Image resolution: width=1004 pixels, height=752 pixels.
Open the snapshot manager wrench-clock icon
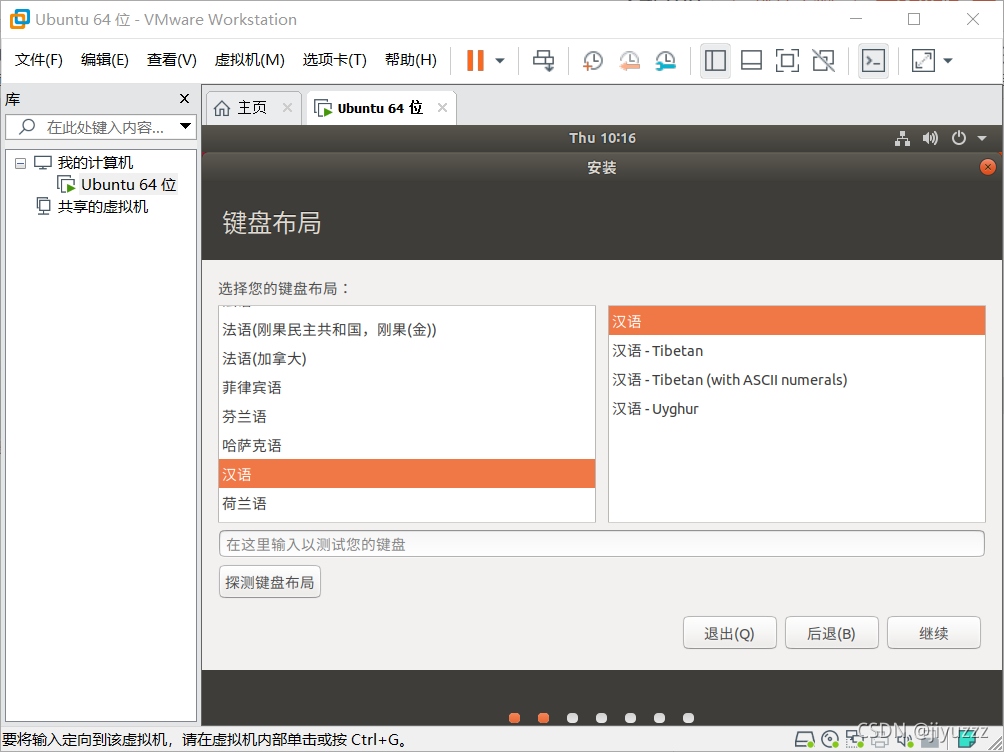(666, 61)
